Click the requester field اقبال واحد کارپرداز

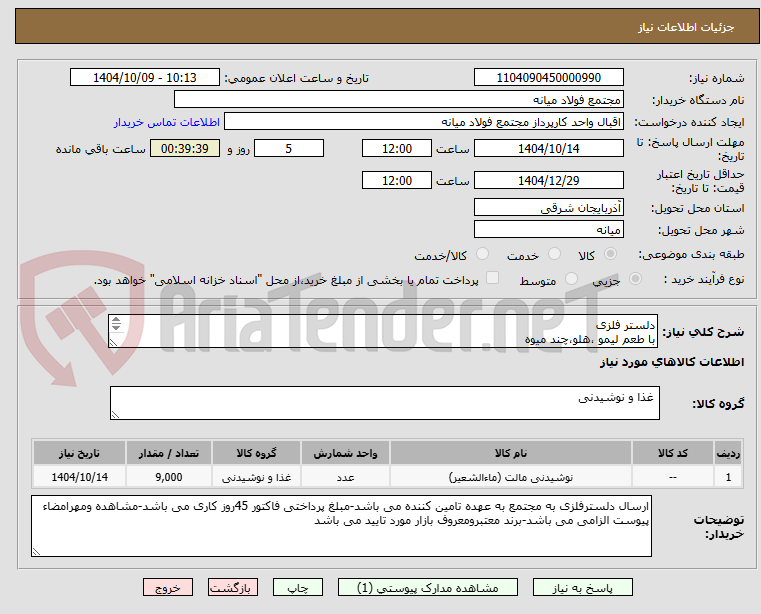click(424, 122)
